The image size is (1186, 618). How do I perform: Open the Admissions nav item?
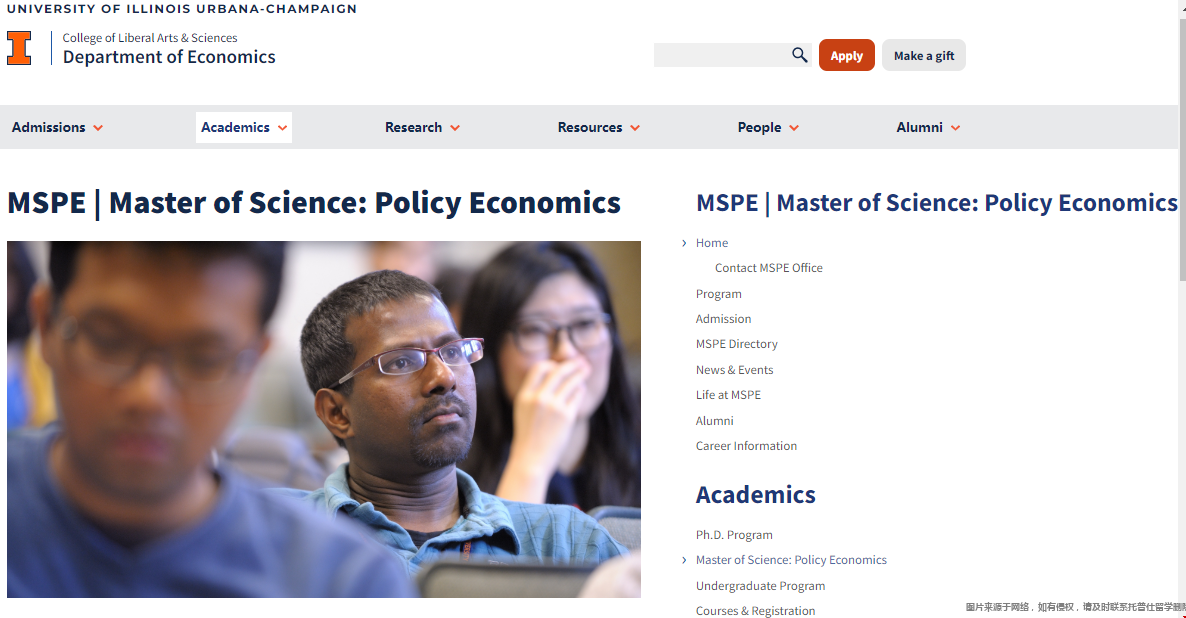coord(48,128)
